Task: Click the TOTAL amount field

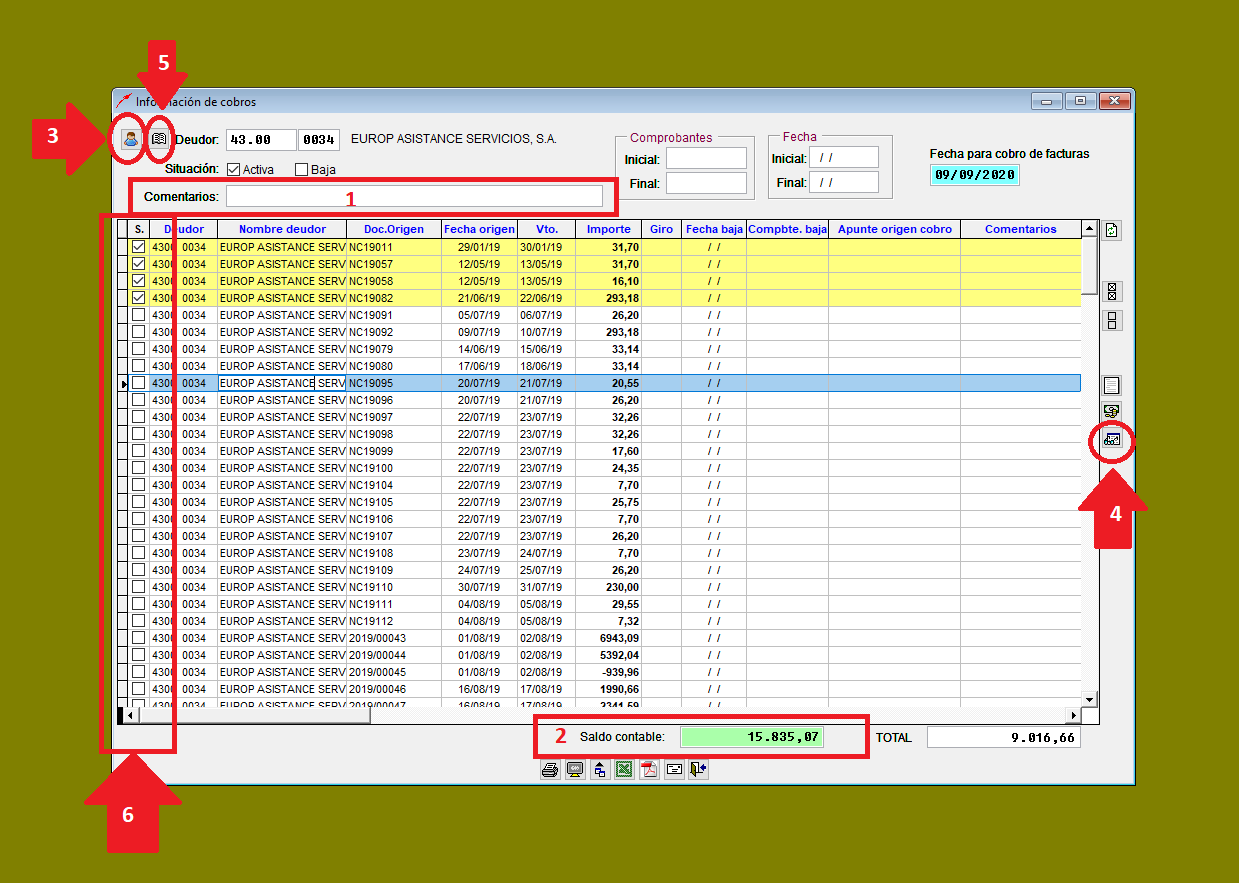Action: pos(1004,737)
